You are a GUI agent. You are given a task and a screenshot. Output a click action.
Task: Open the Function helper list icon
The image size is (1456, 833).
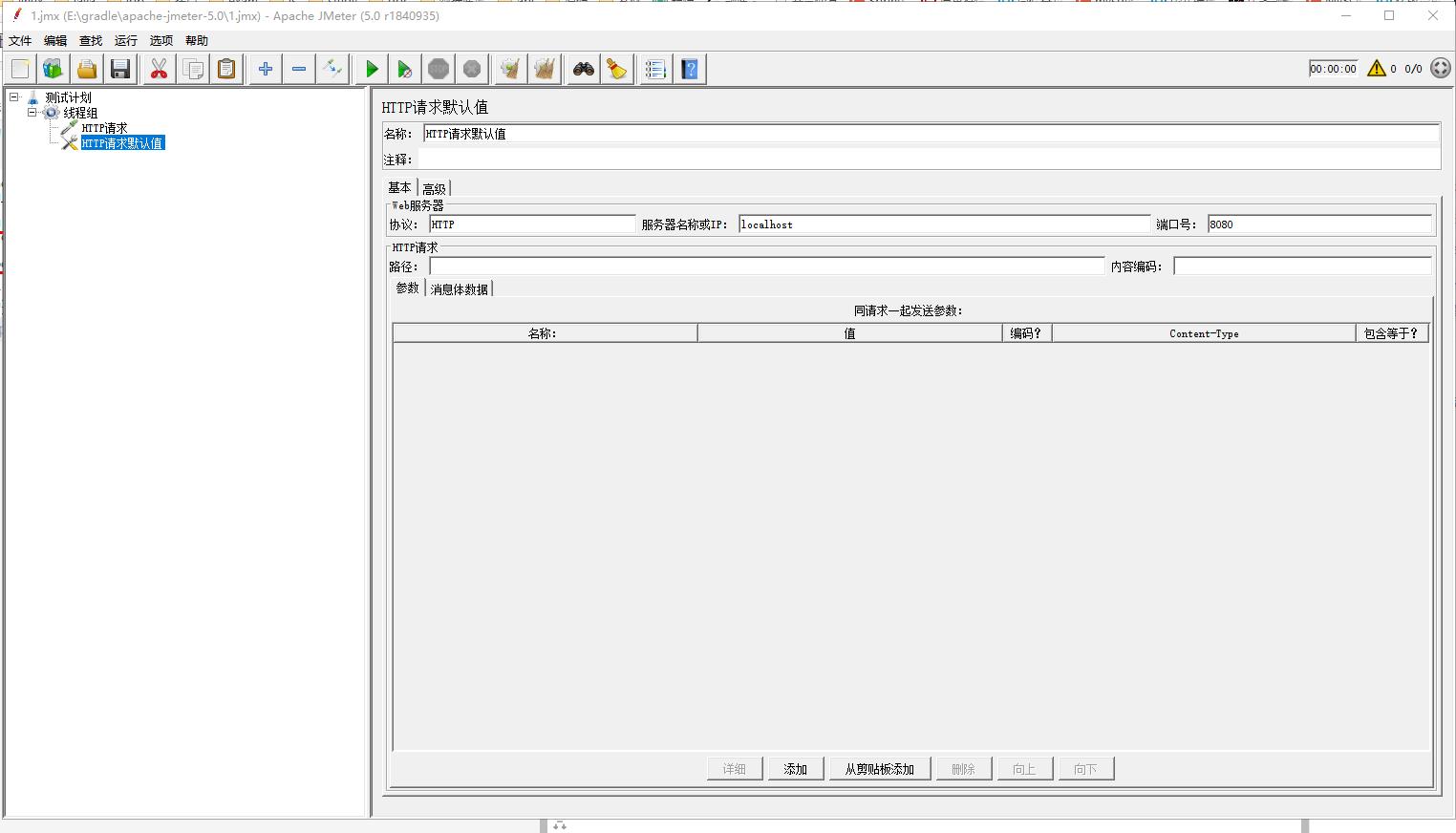[655, 69]
